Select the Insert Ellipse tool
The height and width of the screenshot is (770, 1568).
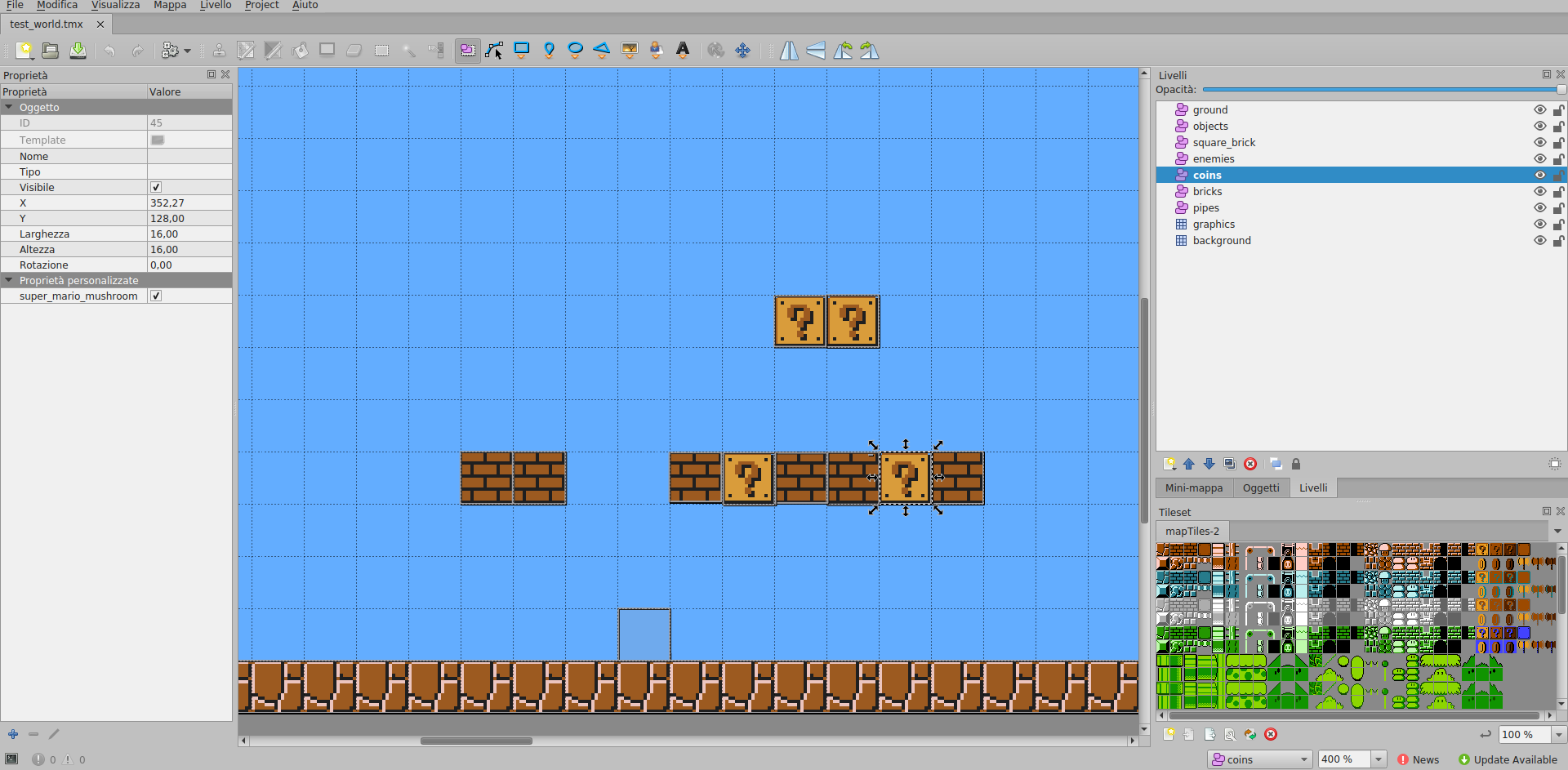pyautogui.click(x=575, y=51)
